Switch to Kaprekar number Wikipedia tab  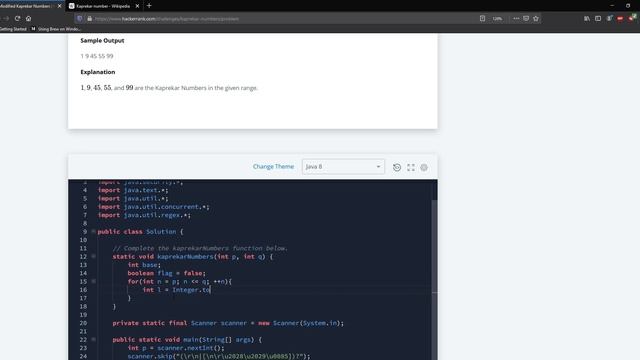point(104,6)
